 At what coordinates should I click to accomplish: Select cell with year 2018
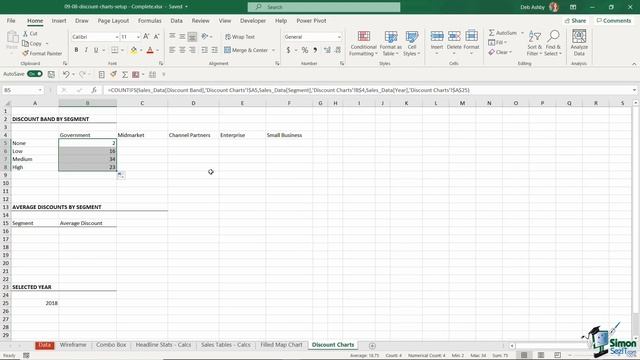(x=35, y=303)
